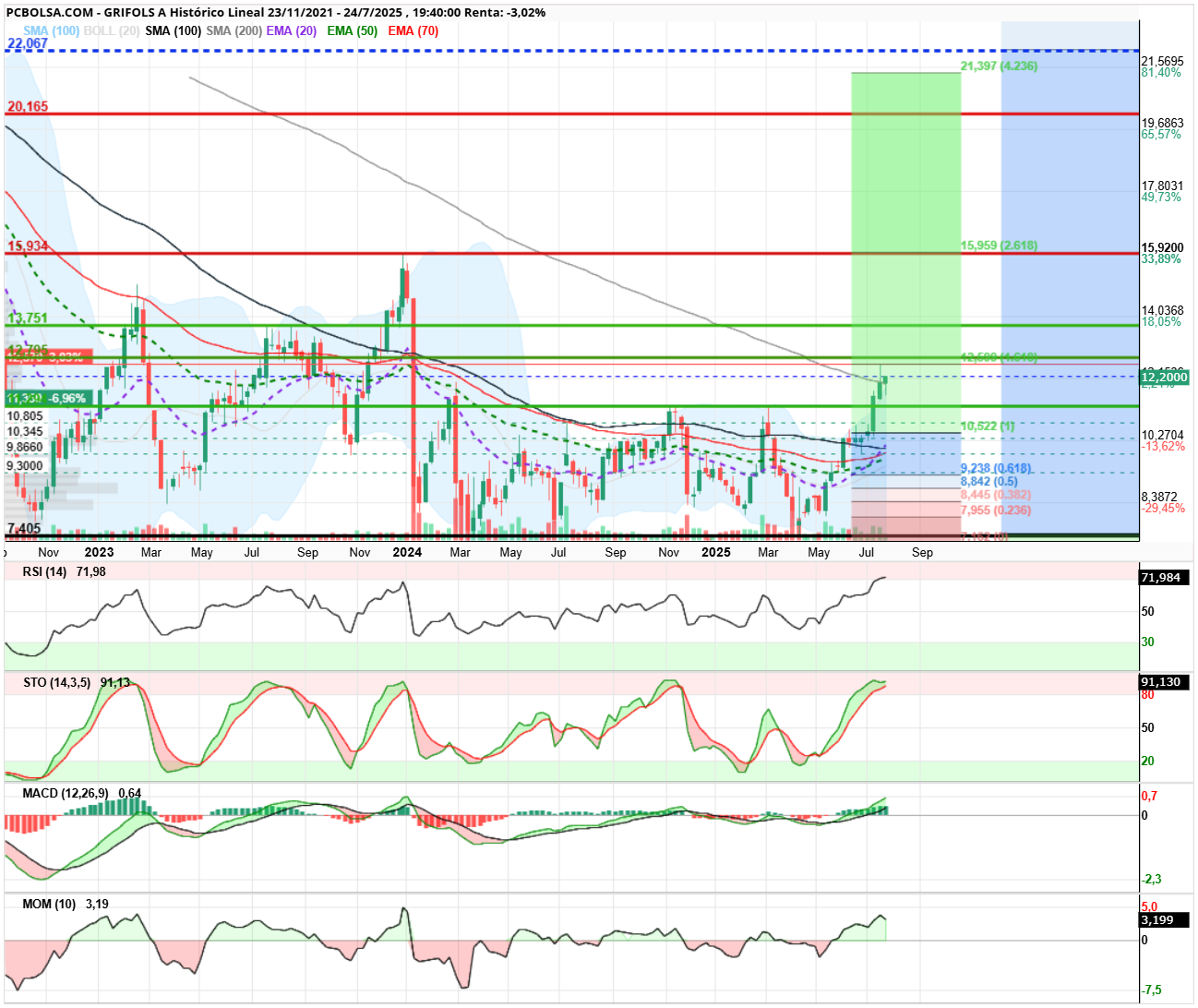The width and height of the screenshot is (1198, 1008).
Task: Select the light blue SMA (100) legend entry
Action: pyautogui.click(x=51, y=30)
